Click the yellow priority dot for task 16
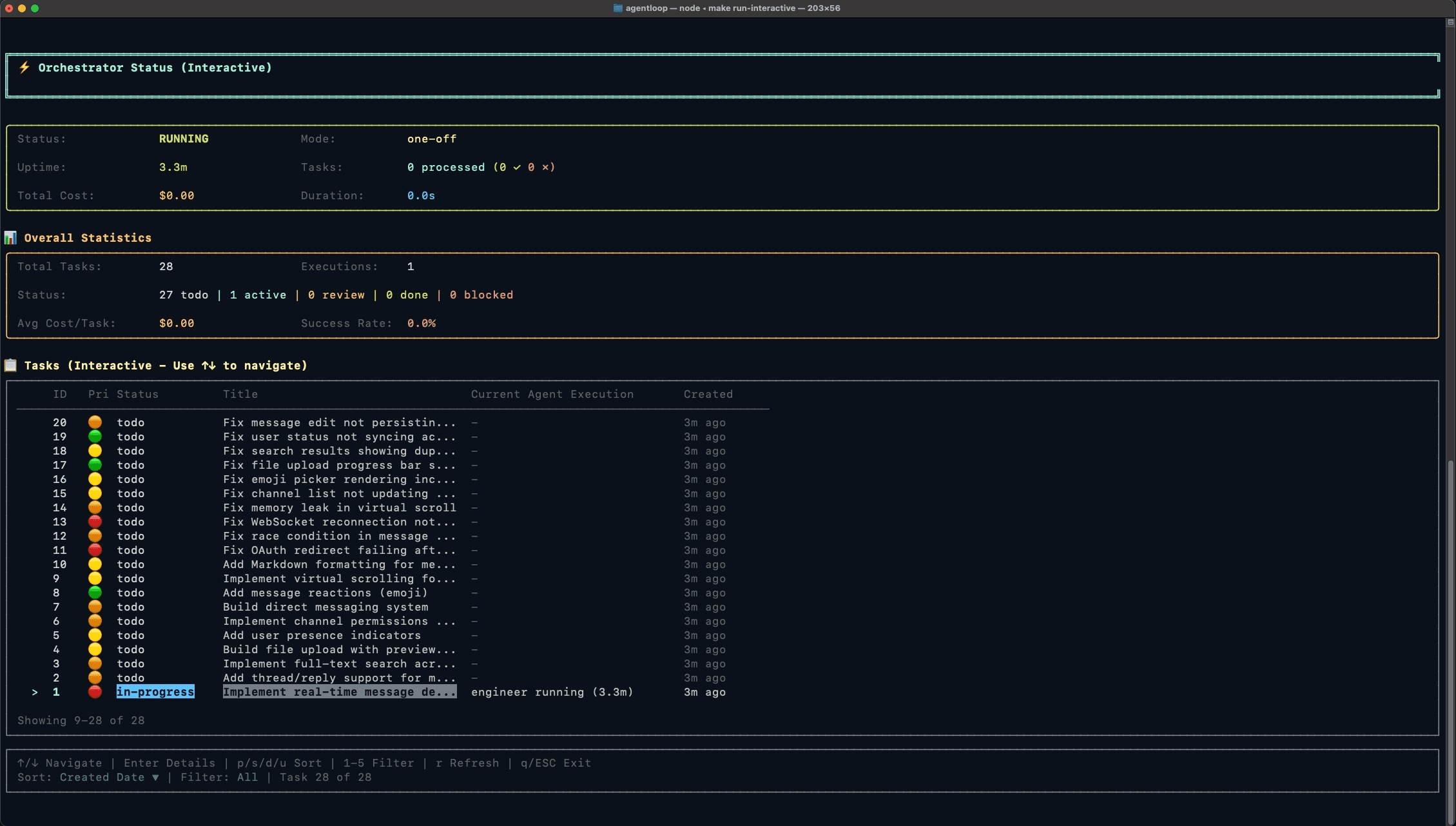The image size is (1456, 826). pos(95,479)
